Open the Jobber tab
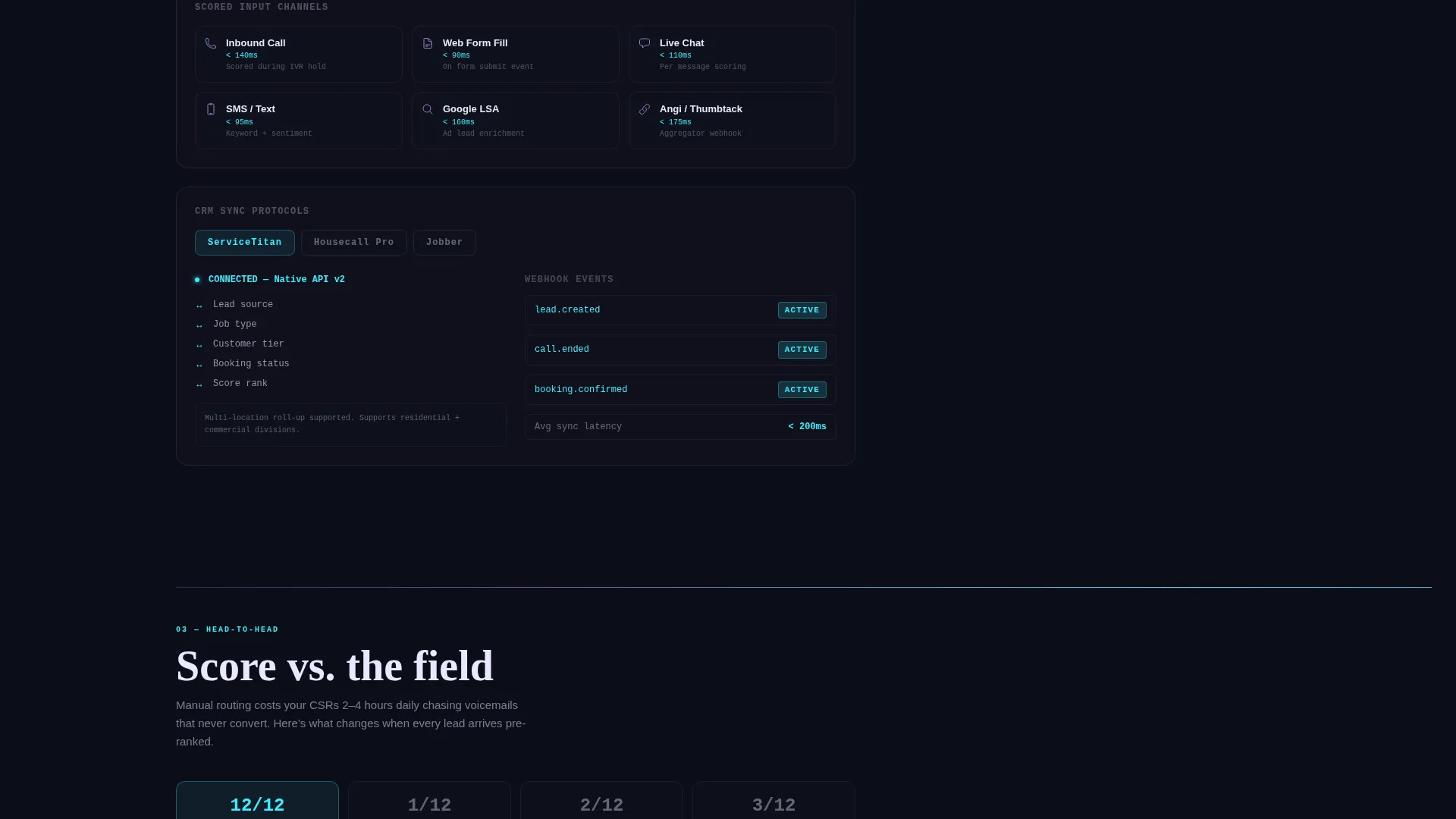1456x819 pixels. point(444,243)
